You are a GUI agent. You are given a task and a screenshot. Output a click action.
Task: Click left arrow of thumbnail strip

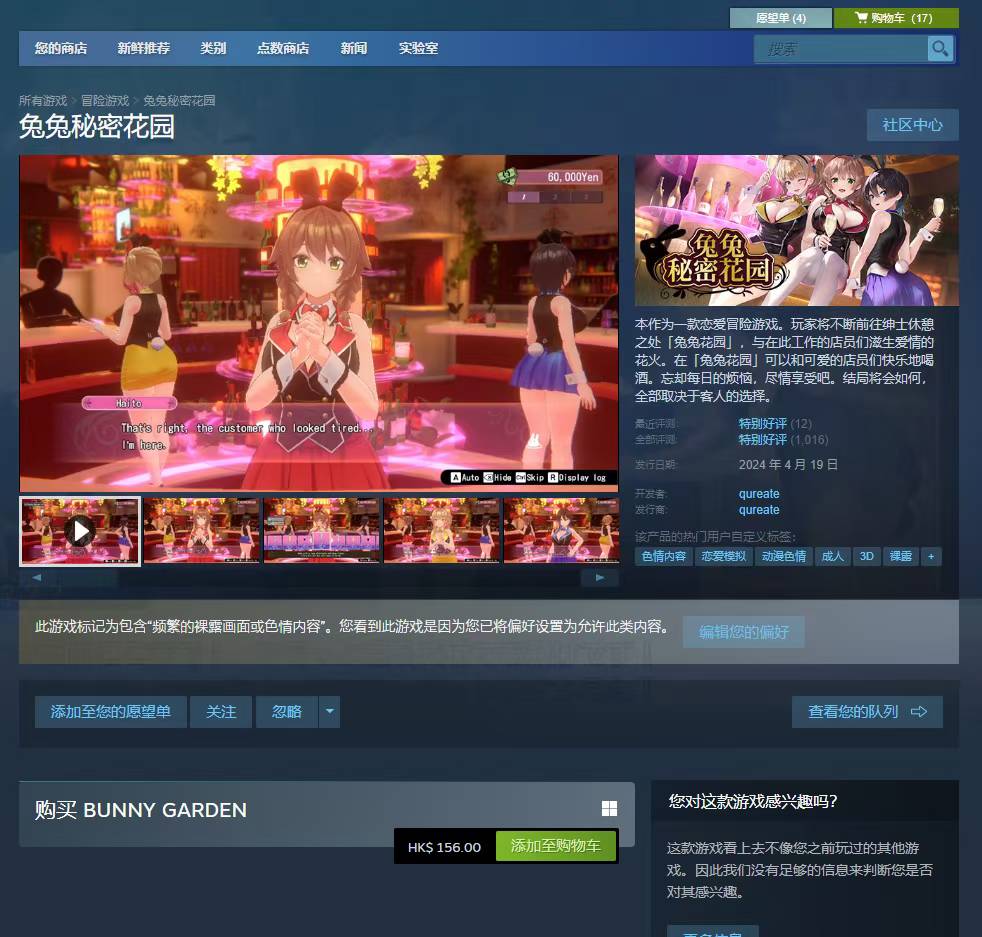pos(37,577)
